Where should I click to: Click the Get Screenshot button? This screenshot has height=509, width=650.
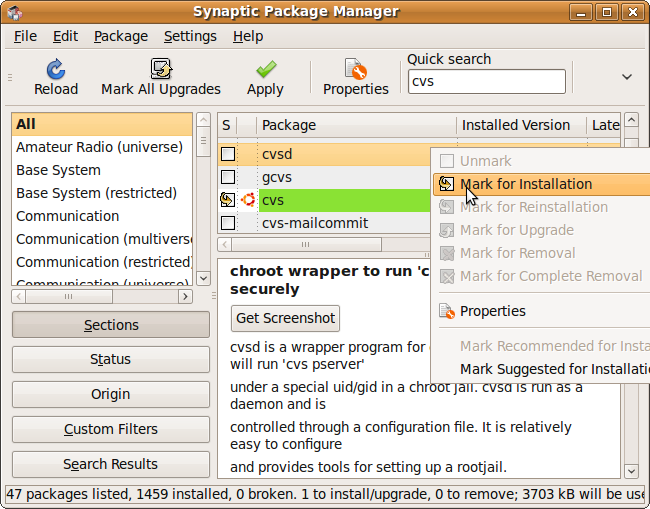tap(285, 318)
